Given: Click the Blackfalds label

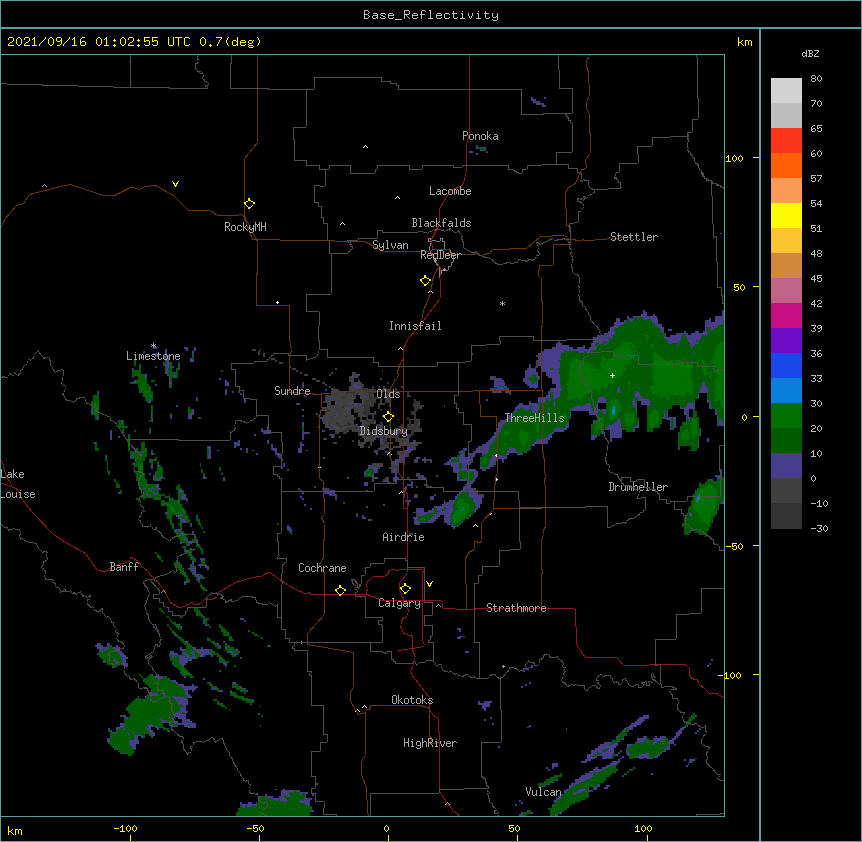Looking at the screenshot, I should tap(441, 223).
